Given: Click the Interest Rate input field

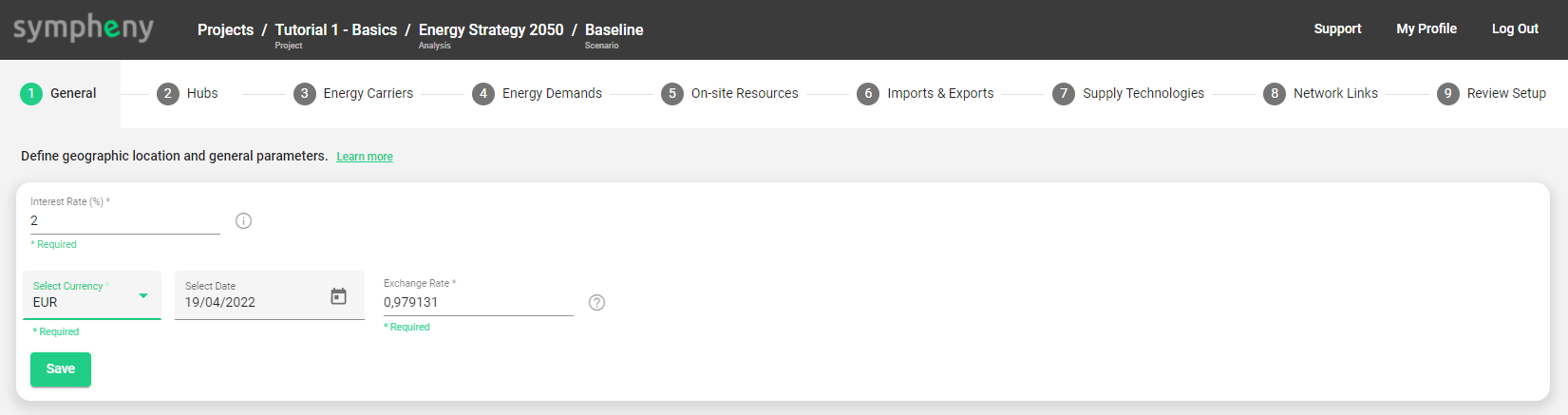Looking at the screenshot, I should 124,221.
